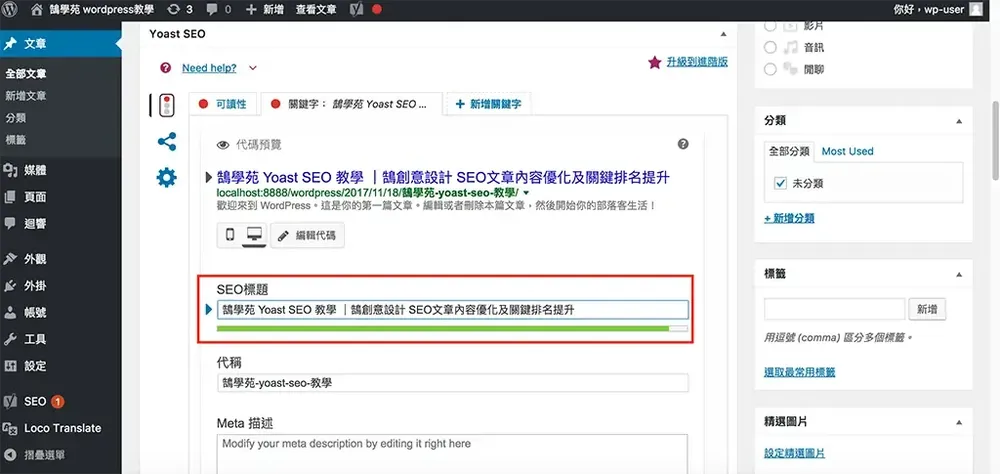Click the dropdown arrow after snippet URL
The height and width of the screenshot is (474, 1000).
coord(526,192)
